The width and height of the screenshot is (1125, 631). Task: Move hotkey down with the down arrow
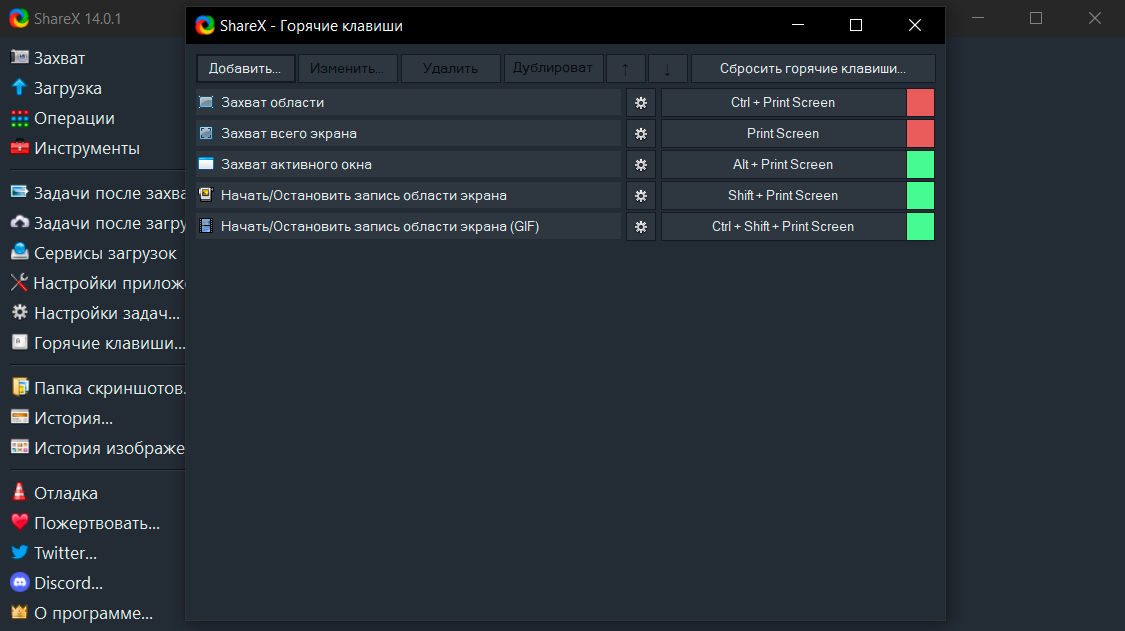coord(667,69)
